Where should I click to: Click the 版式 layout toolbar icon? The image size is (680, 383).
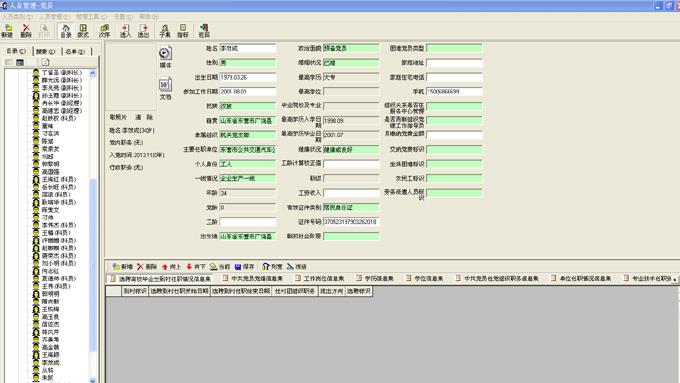click(x=83, y=31)
